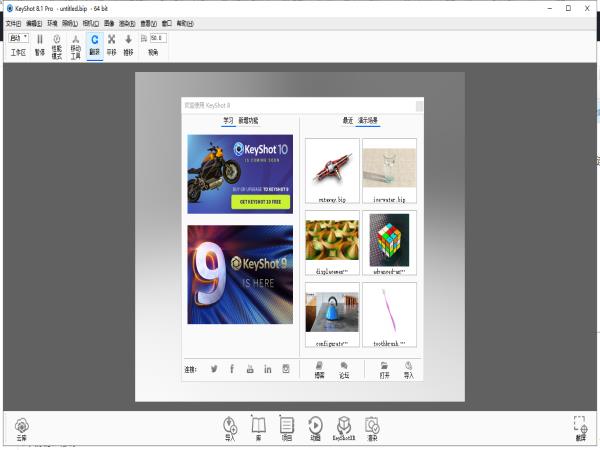The height and width of the screenshot is (450, 600).
Task: Click the KeyShotXR icon in bottom bar
Action: point(344,427)
